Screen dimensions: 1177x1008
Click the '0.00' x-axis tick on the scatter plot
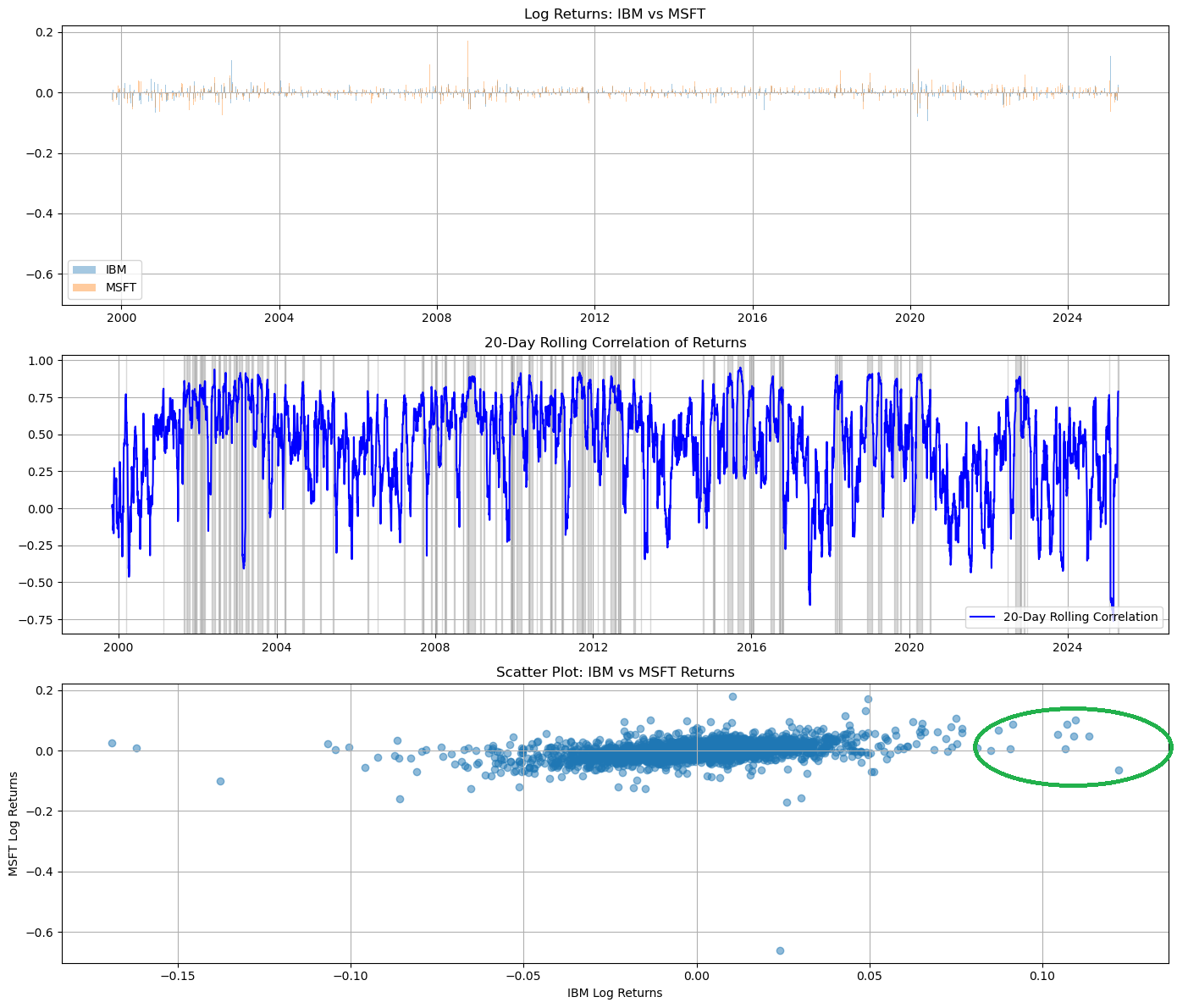point(697,977)
